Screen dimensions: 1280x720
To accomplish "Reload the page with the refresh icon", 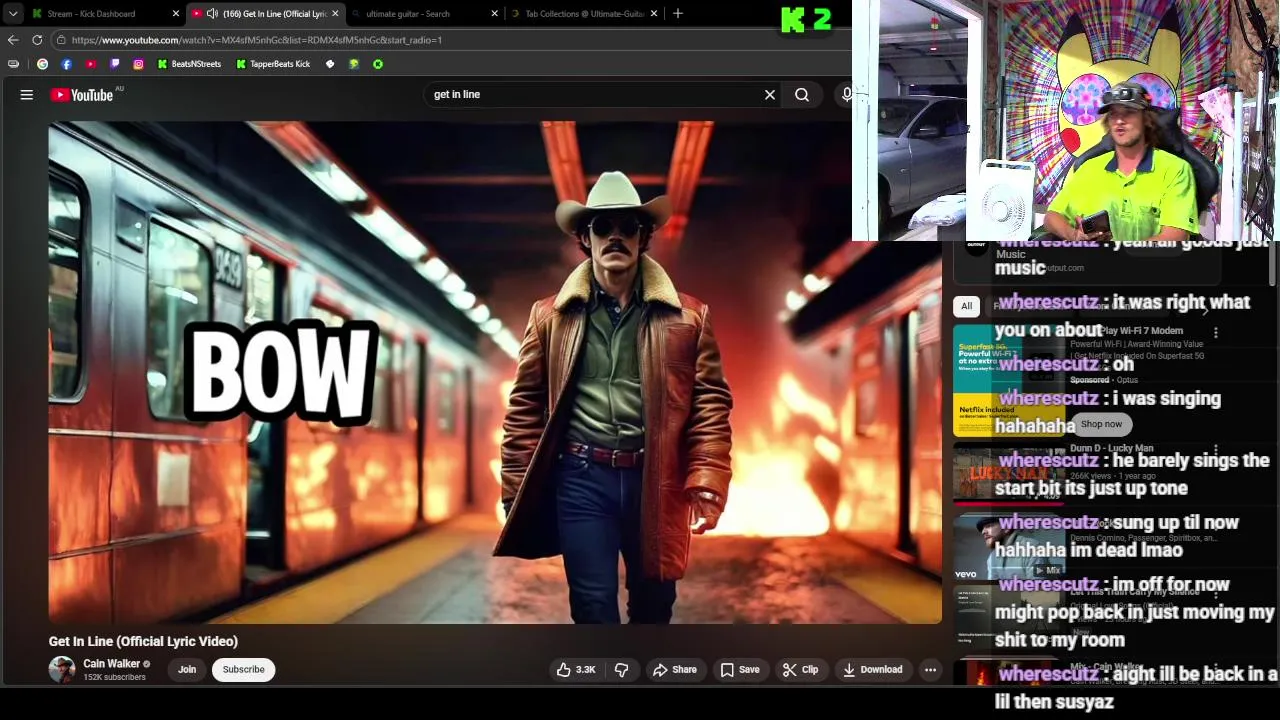I will pyautogui.click(x=37, y=40).
